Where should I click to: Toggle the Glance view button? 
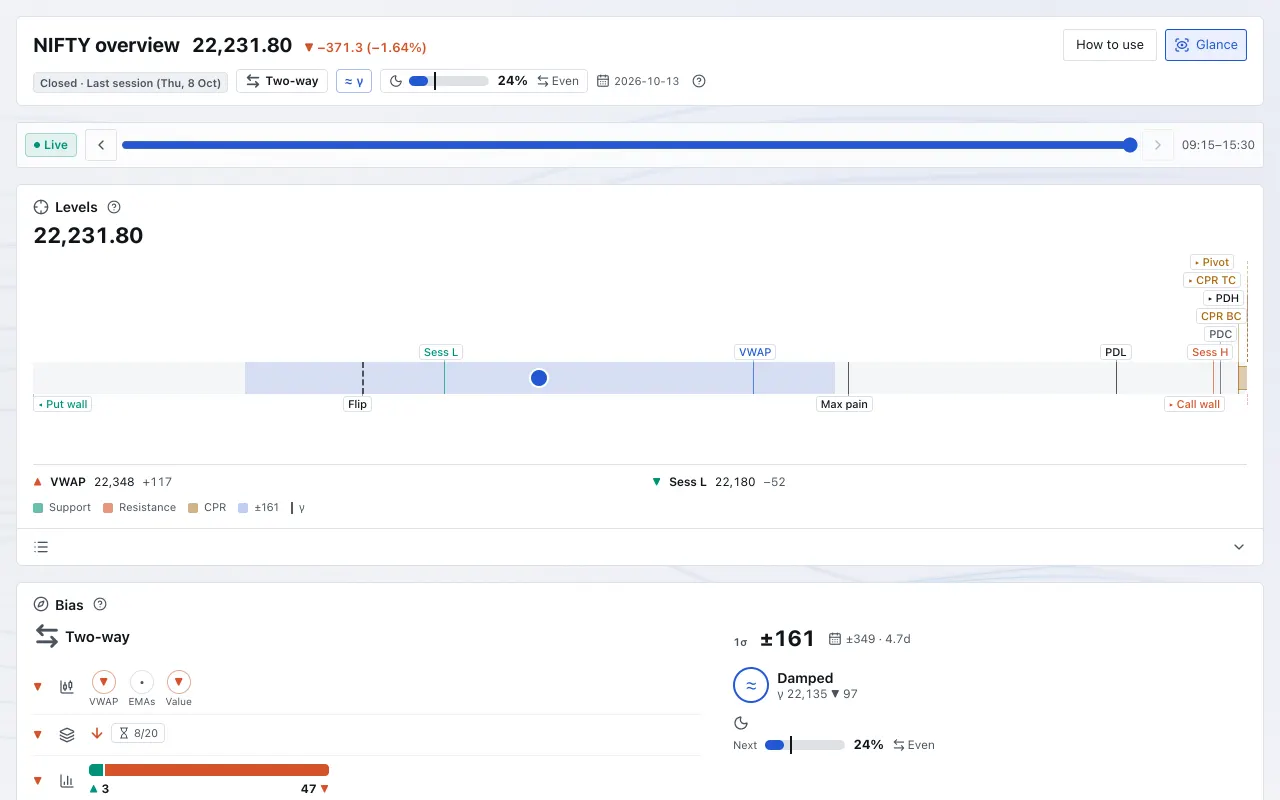[1206, 45]
